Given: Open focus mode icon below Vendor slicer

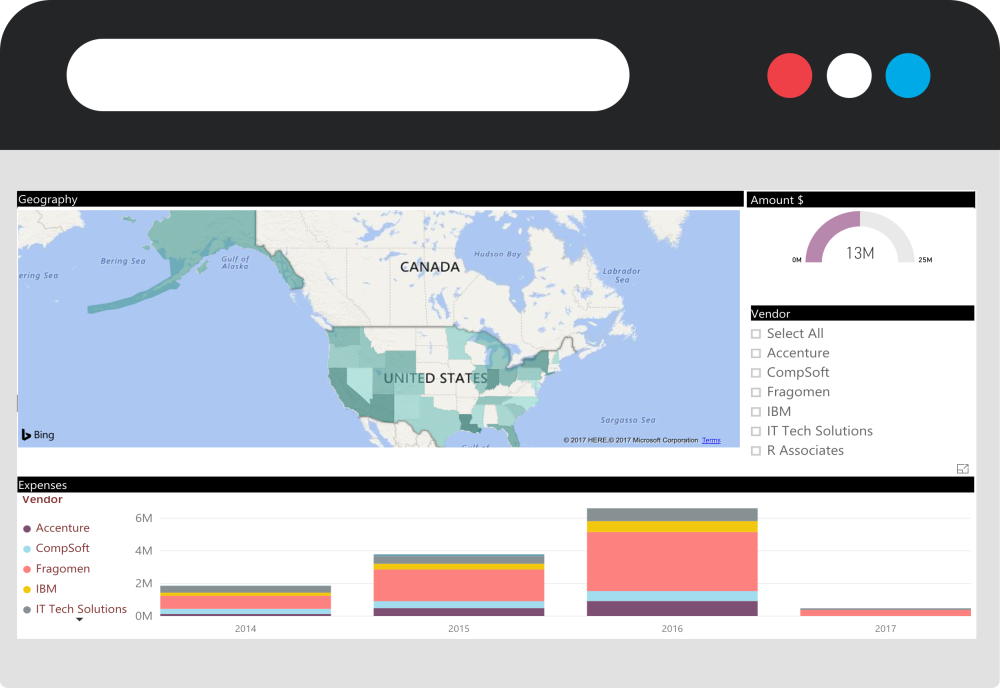Looking at the screenshot, I should 962,468.
